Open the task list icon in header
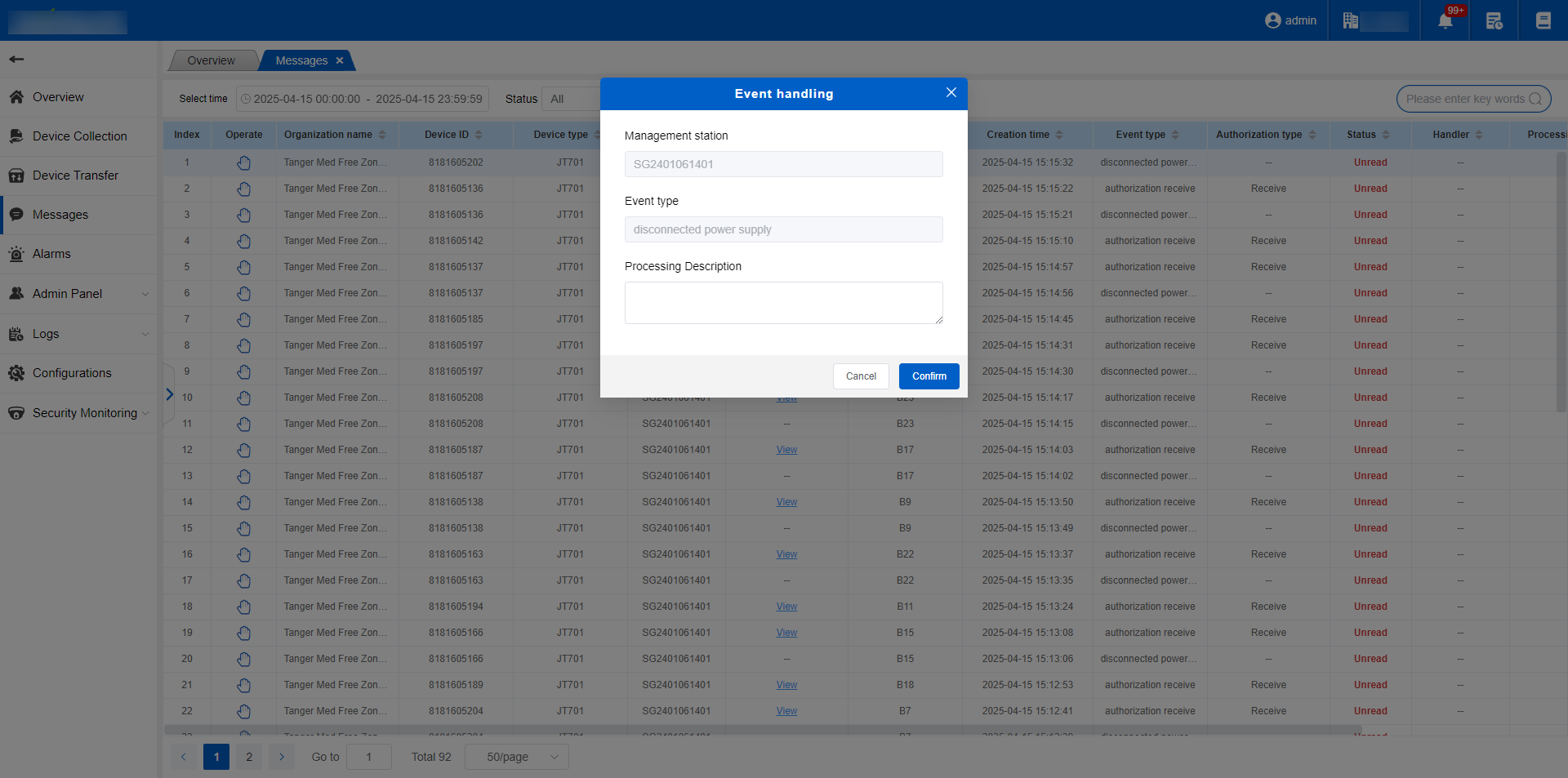This screenshot has width=1568, height=778. tap(1494, 21)
